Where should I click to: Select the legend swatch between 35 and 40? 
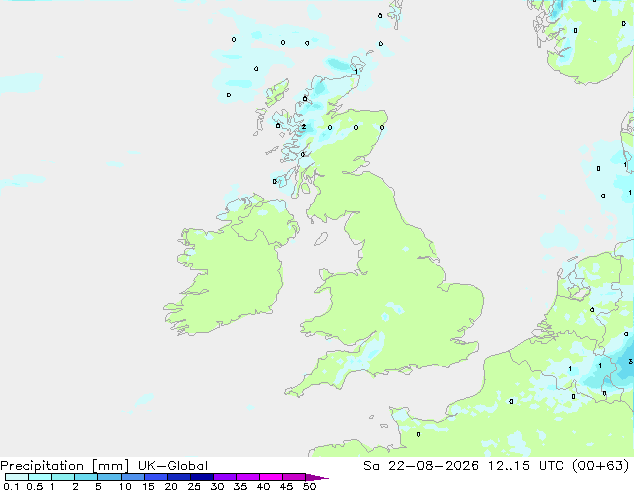(247, 477)
